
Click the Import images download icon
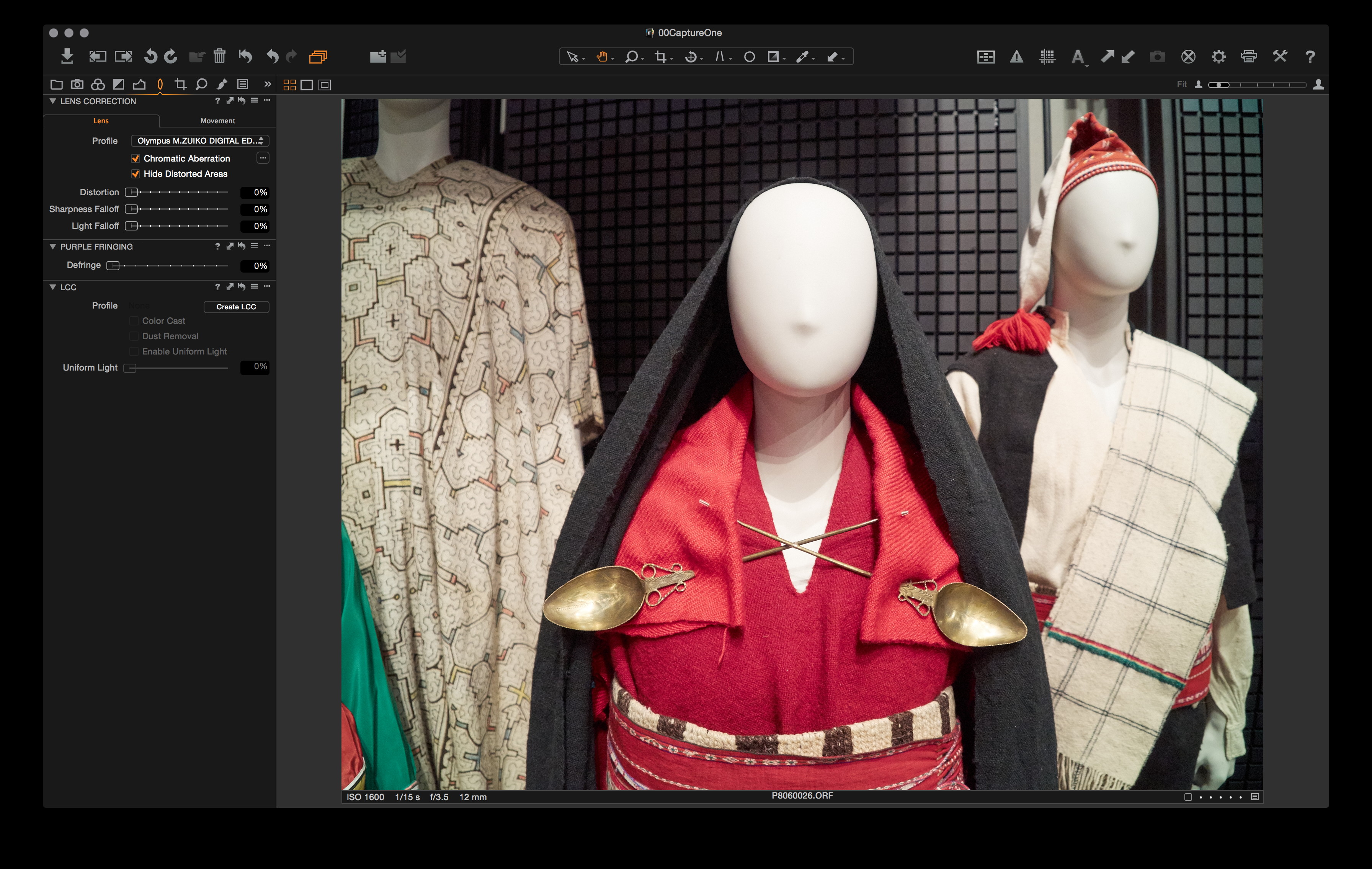pyautogui.click(x=67, y=56)
